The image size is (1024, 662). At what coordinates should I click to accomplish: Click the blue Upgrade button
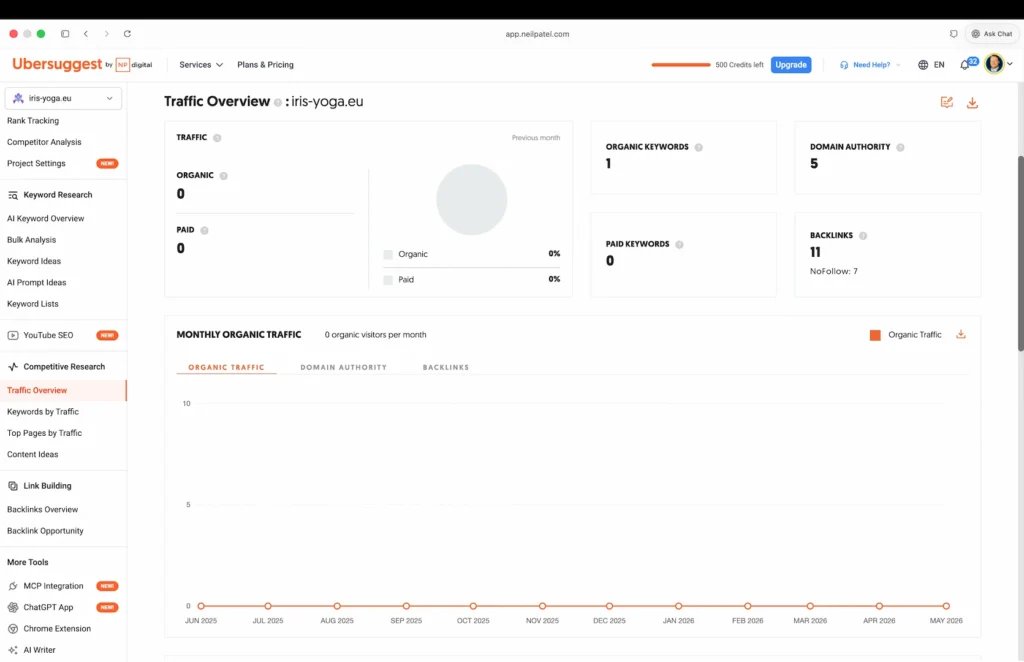point(790,65)
